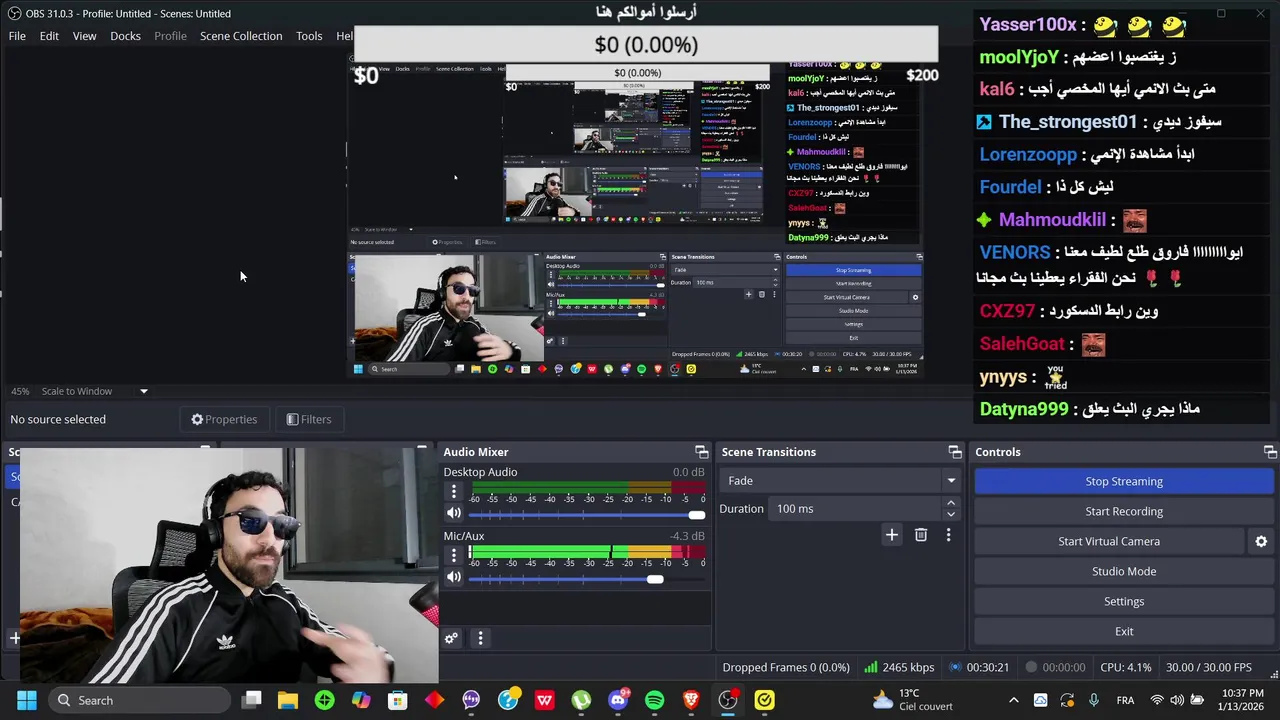Click the Dropped Frames 0 (0.0%) status
This screenshot has height=720, width=1280.
[x=786, y=667]
